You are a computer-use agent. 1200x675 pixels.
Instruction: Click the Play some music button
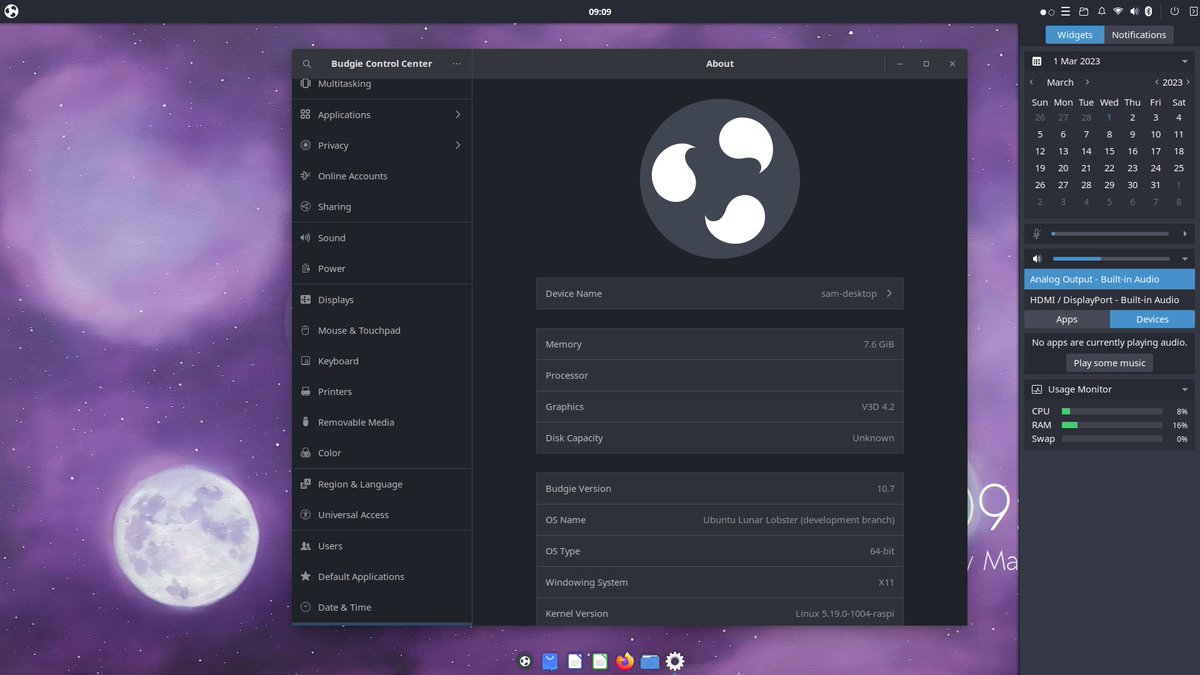pos(1110,363)
